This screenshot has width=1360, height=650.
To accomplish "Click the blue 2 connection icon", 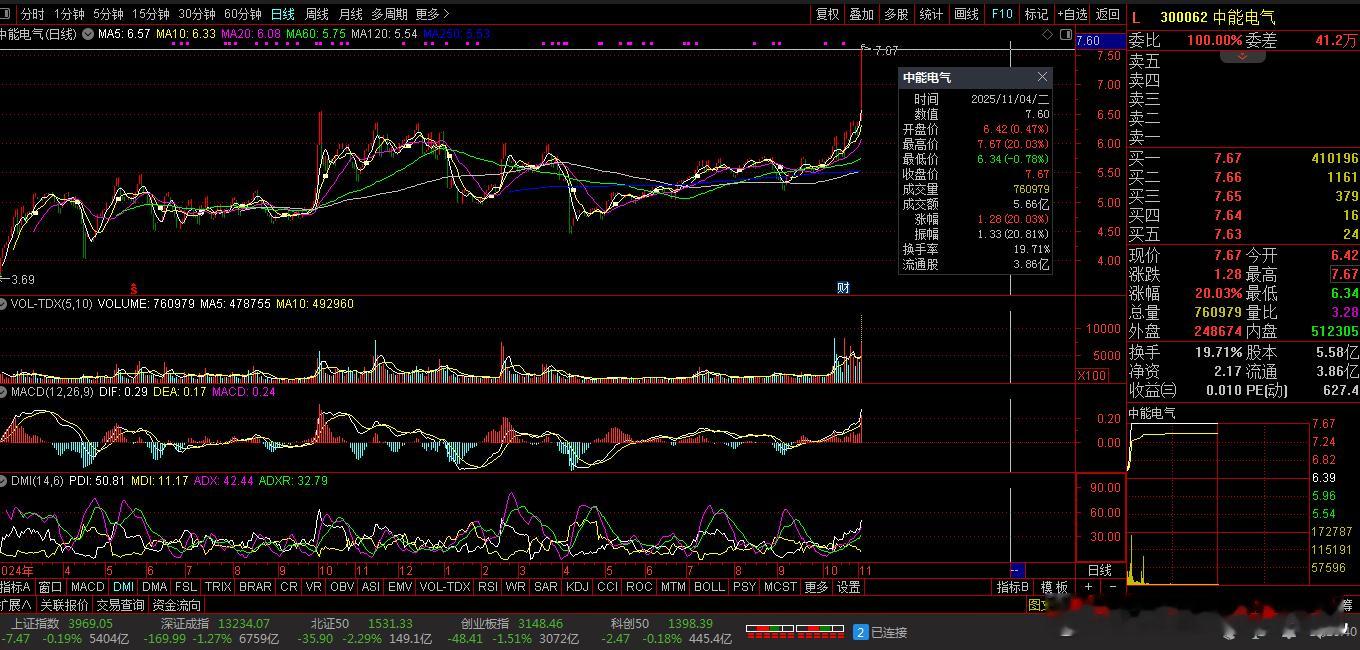I will 860,632.
